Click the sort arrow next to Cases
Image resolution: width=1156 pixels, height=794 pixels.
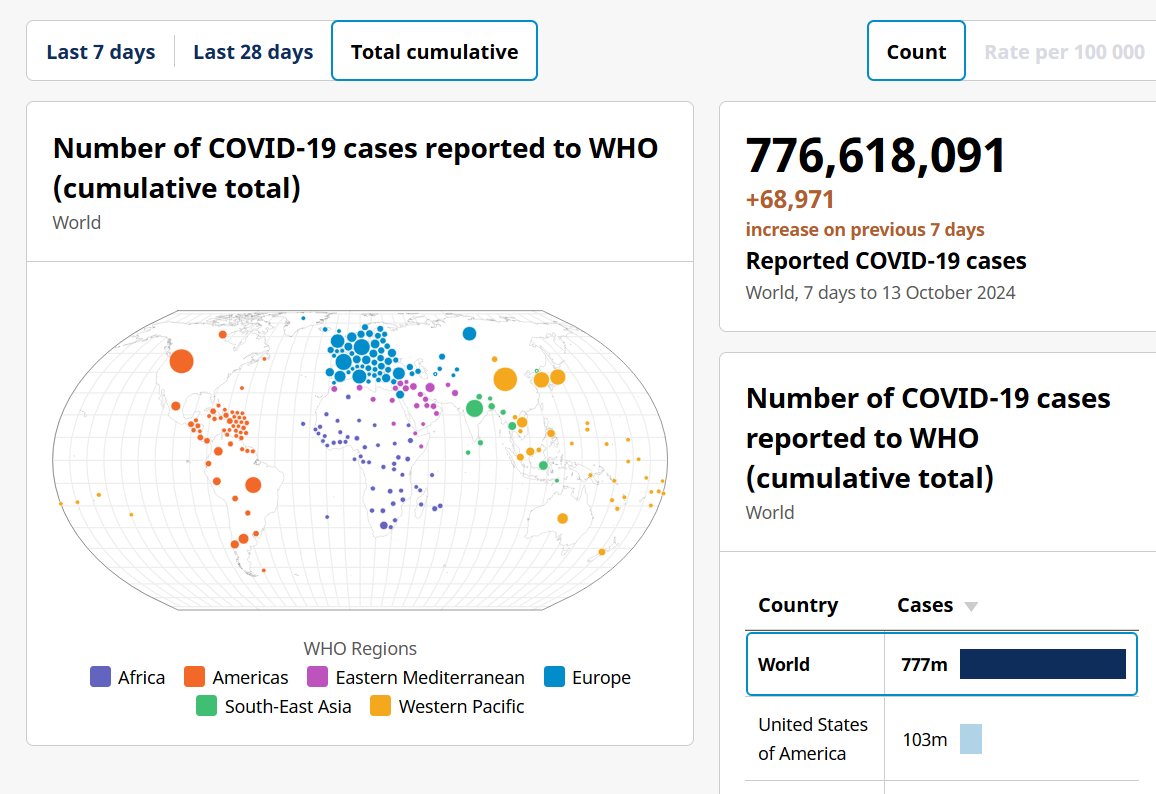[970, 607]
